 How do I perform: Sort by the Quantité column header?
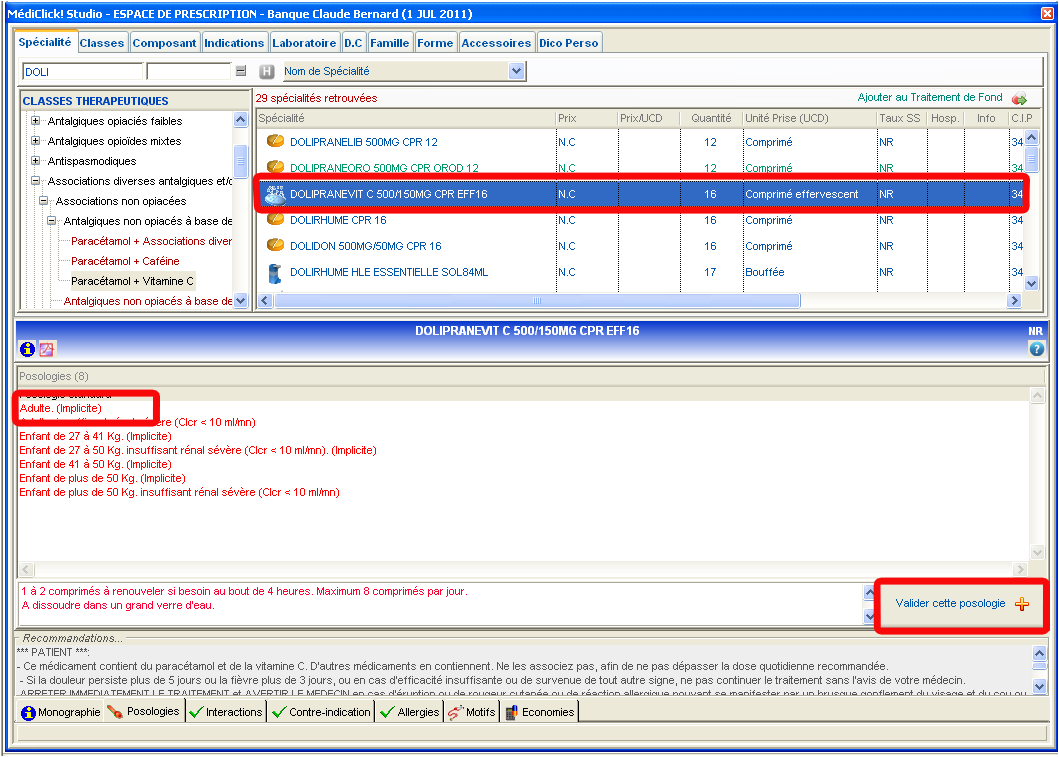(x=711, y=118)
